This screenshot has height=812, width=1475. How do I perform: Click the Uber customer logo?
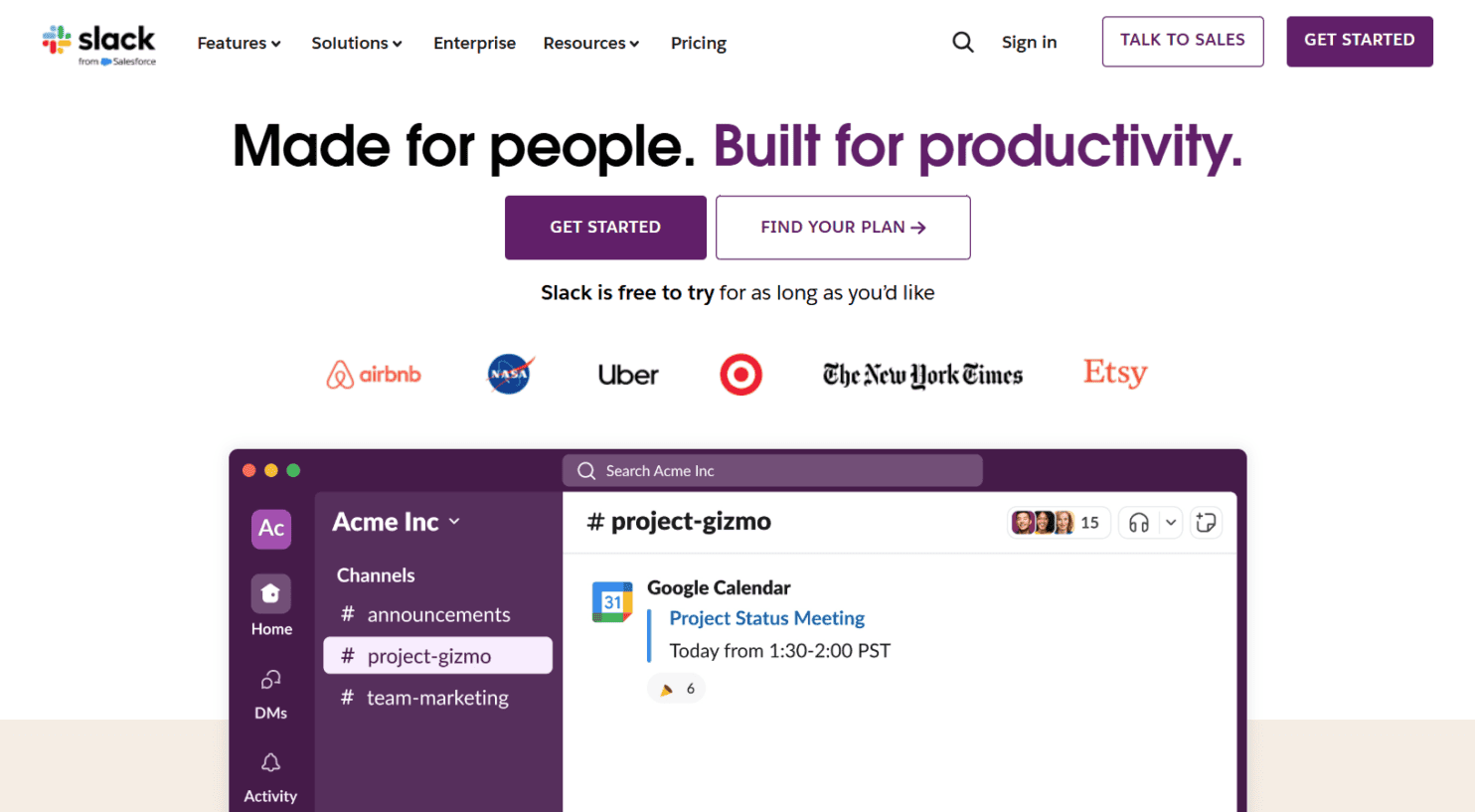point(628,375)
